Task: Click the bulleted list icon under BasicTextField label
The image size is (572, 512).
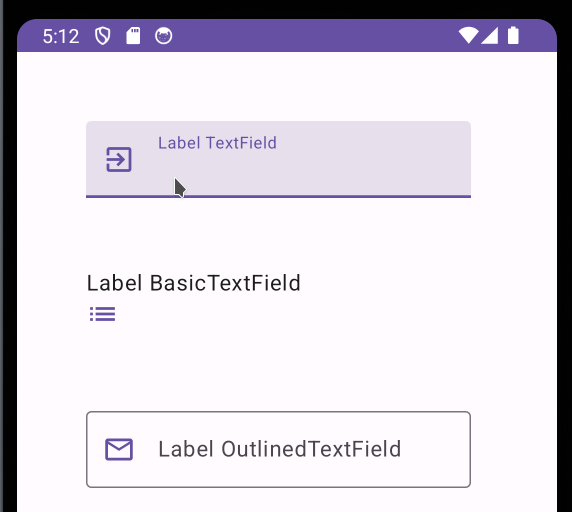Action: tap(103, 314)
